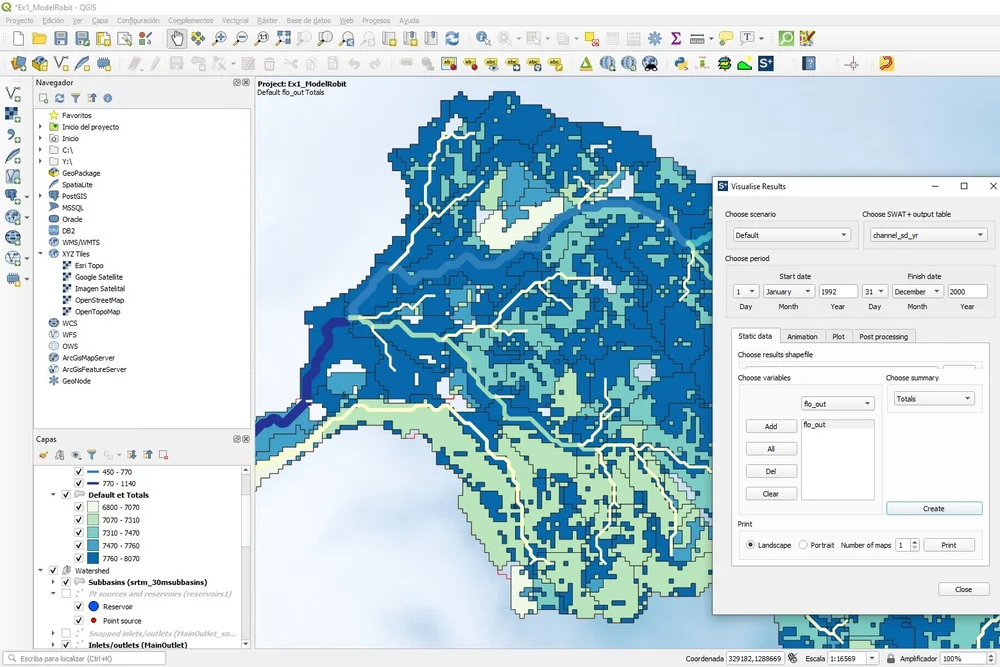The height and width of the screenshot is (667, 1000).
Task: Open the Python console icon
Action: [x=681, y=64]
